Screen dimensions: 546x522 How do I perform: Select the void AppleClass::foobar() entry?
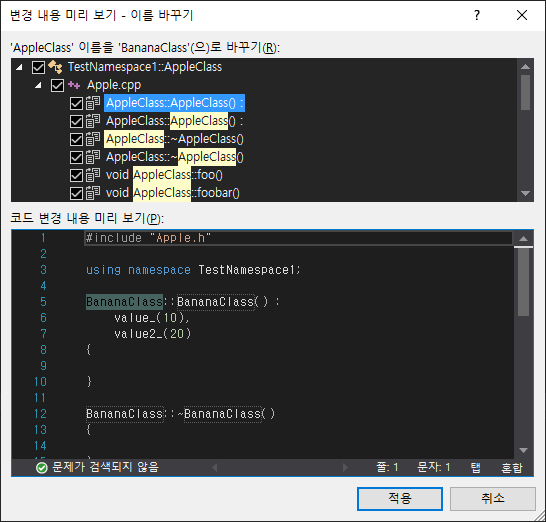point(173,193)
